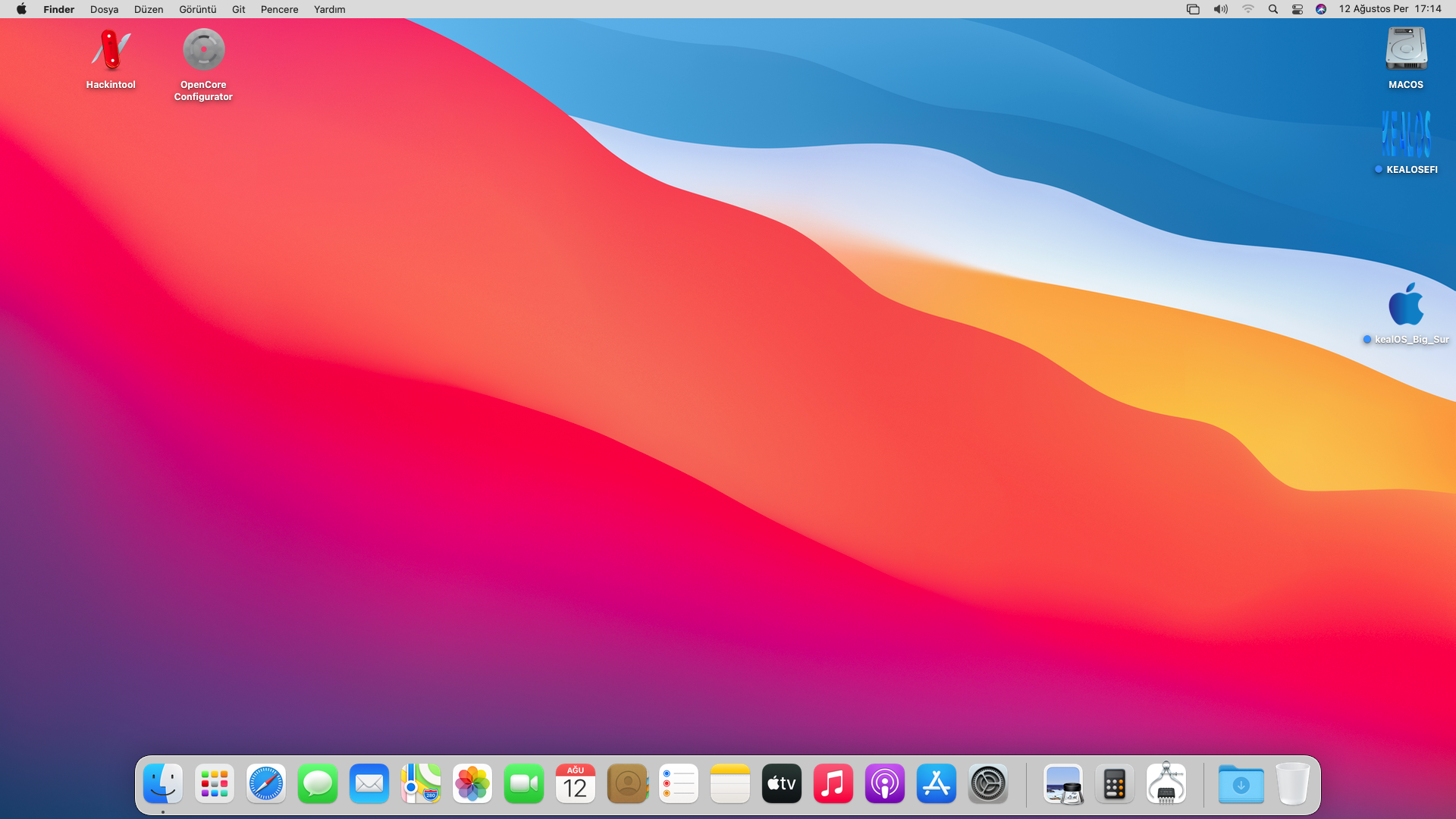Open System Preferences gear in Dock
This screenshot has width=1456, height=819.
pos(988,784)
